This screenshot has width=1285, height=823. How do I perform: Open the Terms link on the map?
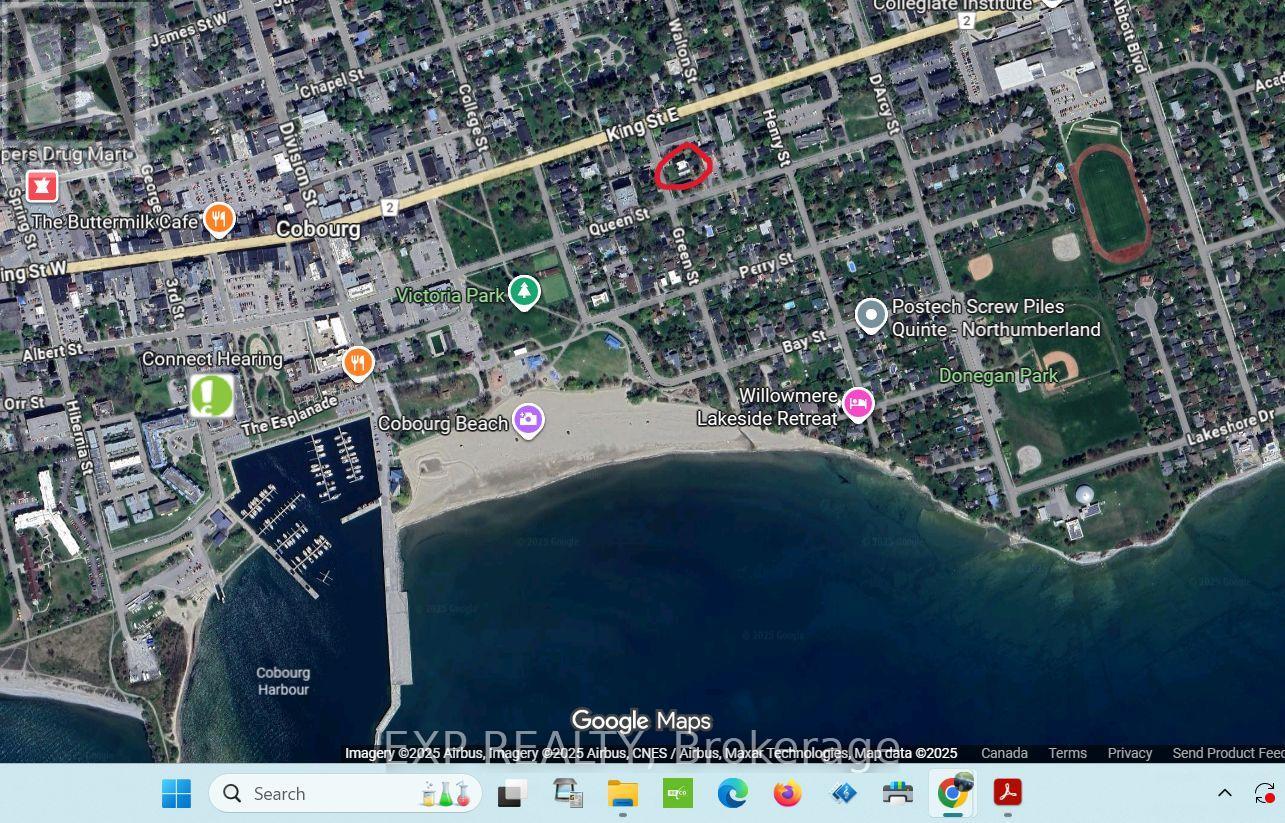(x=1067, y=753)
